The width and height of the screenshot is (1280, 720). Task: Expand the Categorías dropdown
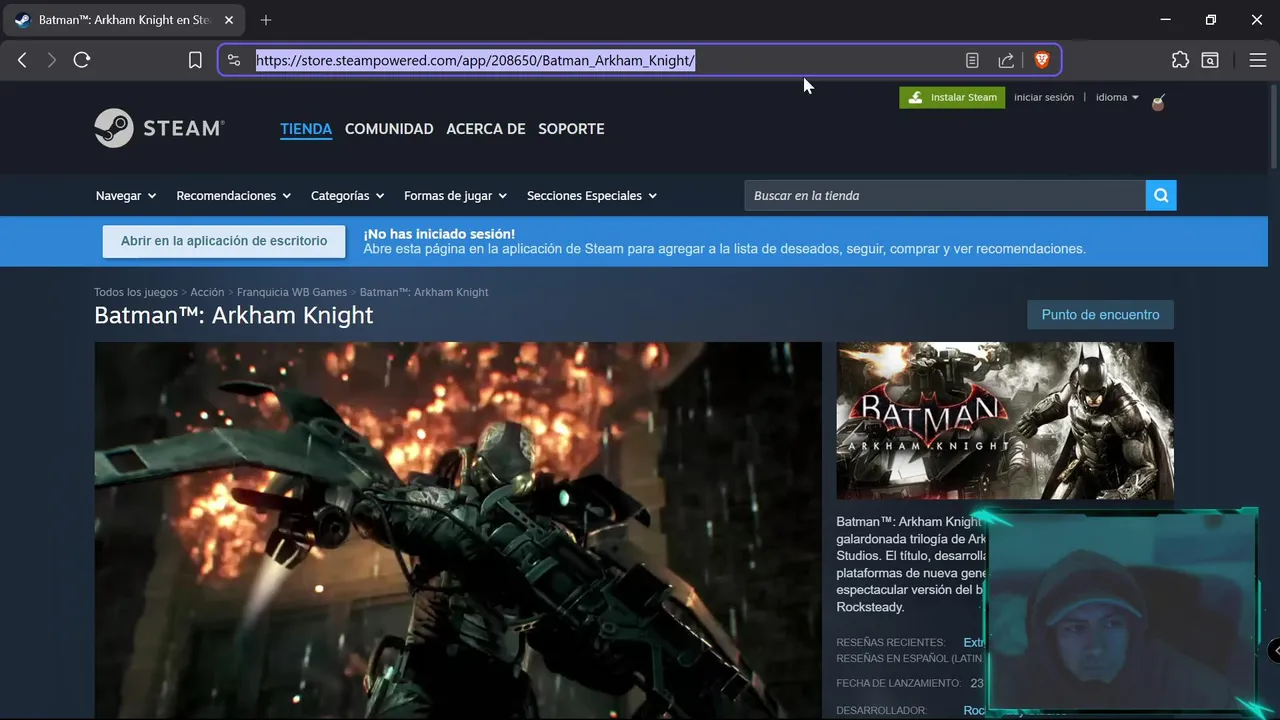point(348,196)
